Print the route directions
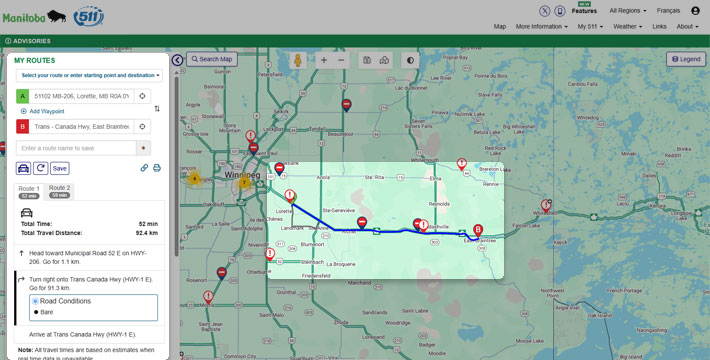The height and width of the screenshot is (360, 710). point(157,168)
